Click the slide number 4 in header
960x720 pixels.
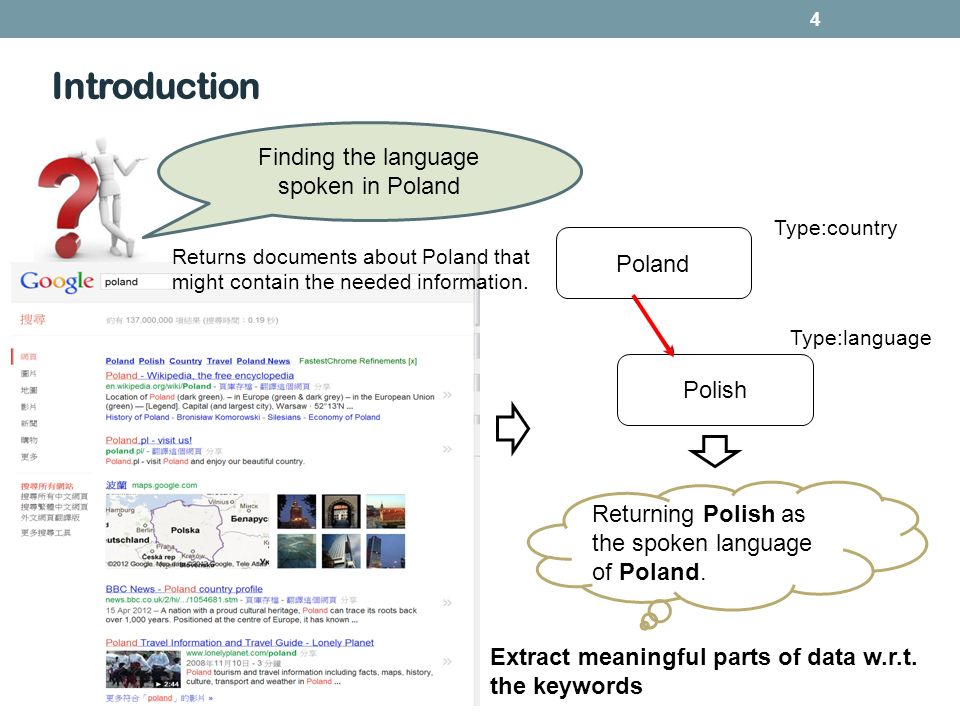(x=815, y=19)
